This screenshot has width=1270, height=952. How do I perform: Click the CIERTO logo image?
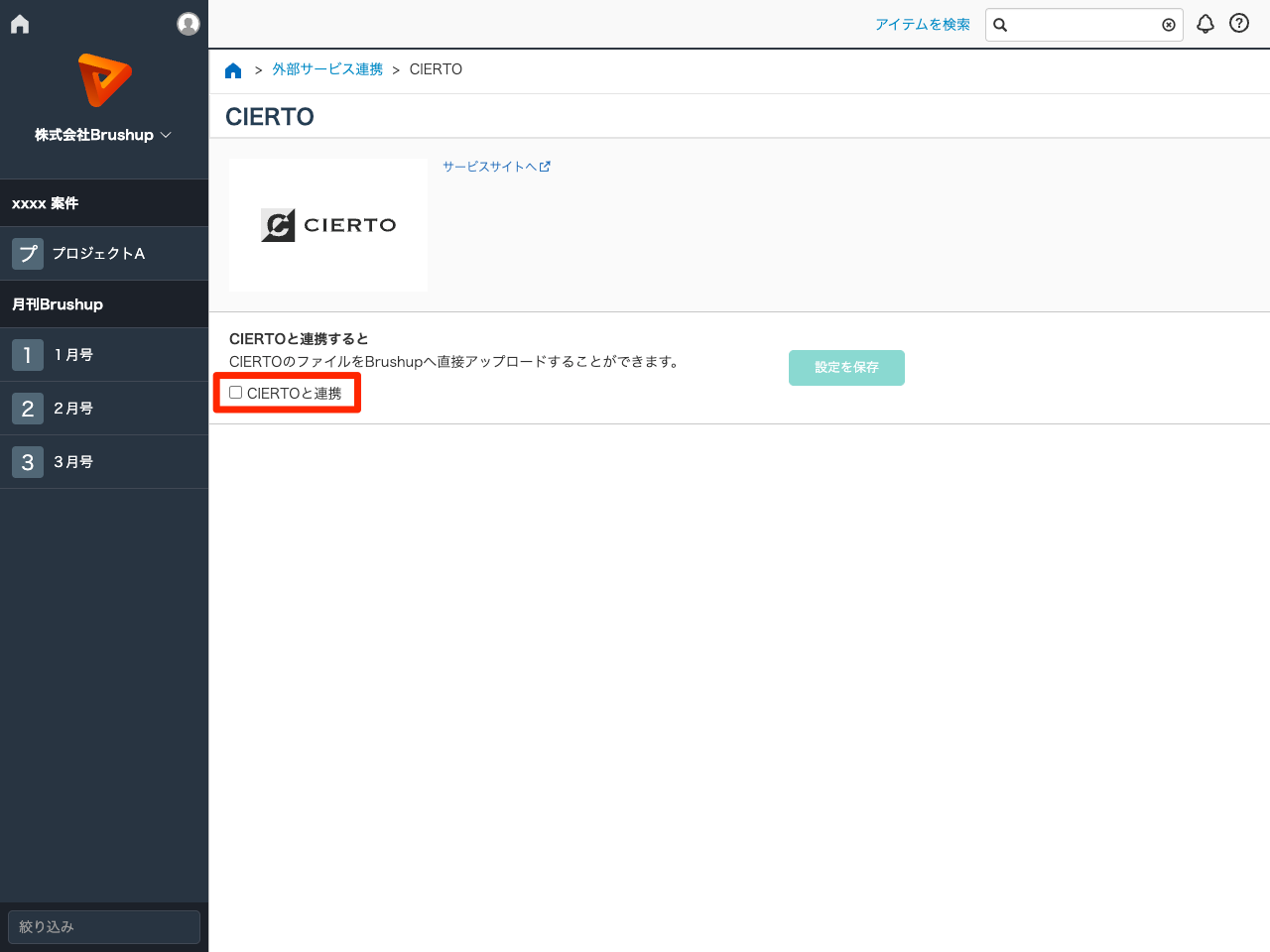point(328,225)
